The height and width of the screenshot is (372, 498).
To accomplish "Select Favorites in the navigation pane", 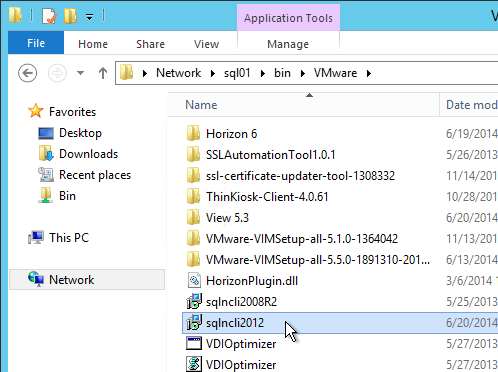I will tap(72, 112).
